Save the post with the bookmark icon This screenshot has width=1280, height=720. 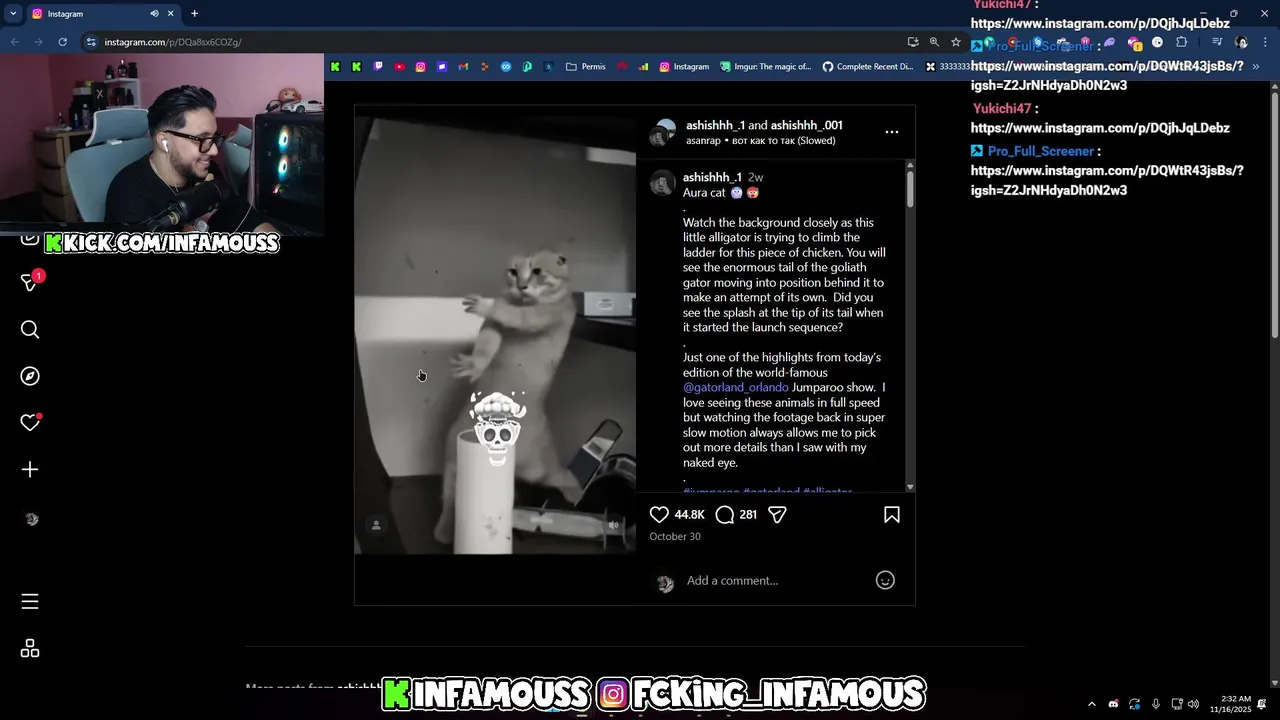[892, 515]
